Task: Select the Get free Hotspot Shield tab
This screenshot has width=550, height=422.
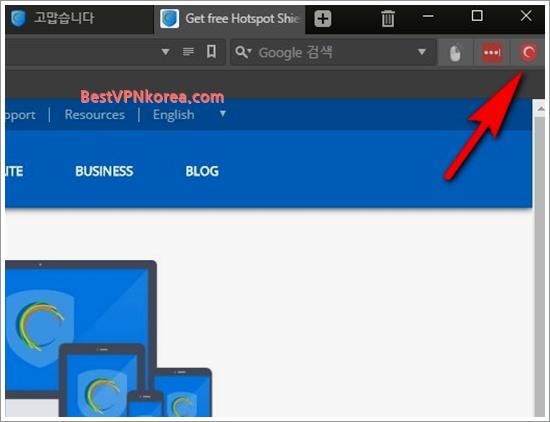Action: tap(230, 18)
